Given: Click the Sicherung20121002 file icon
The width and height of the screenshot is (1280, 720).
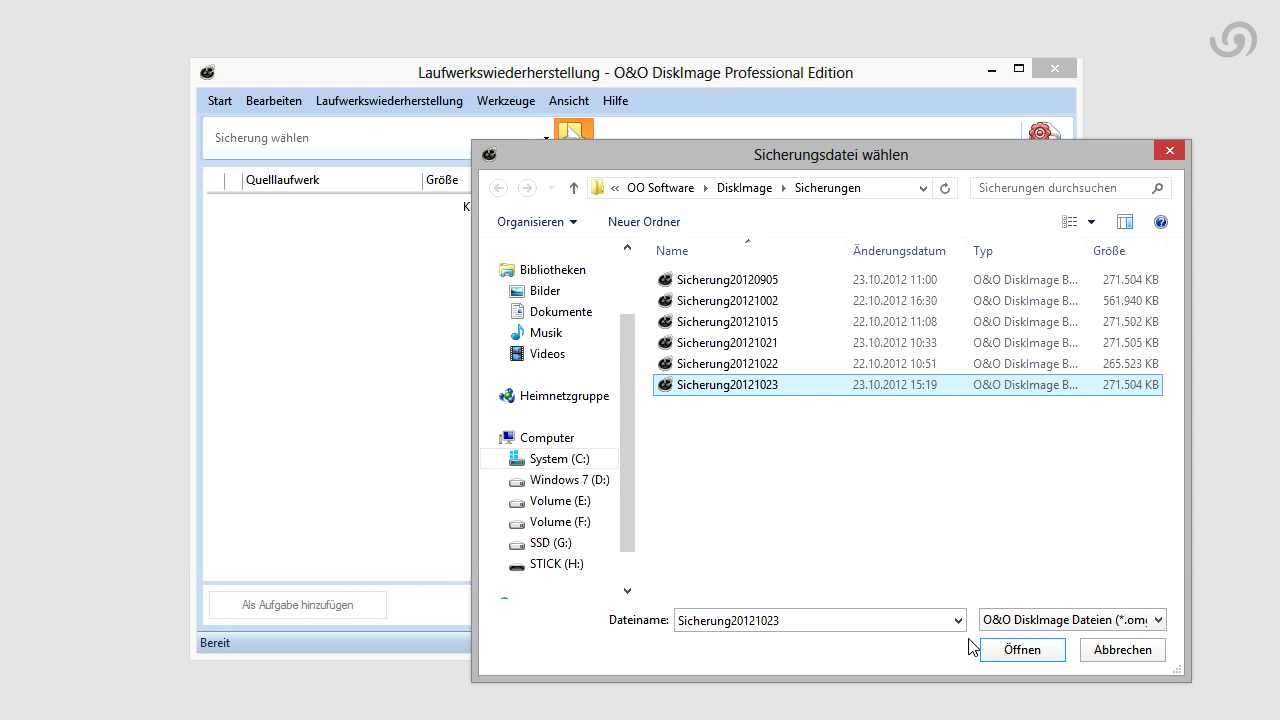Looking at the screenshot, I should 665,301.
